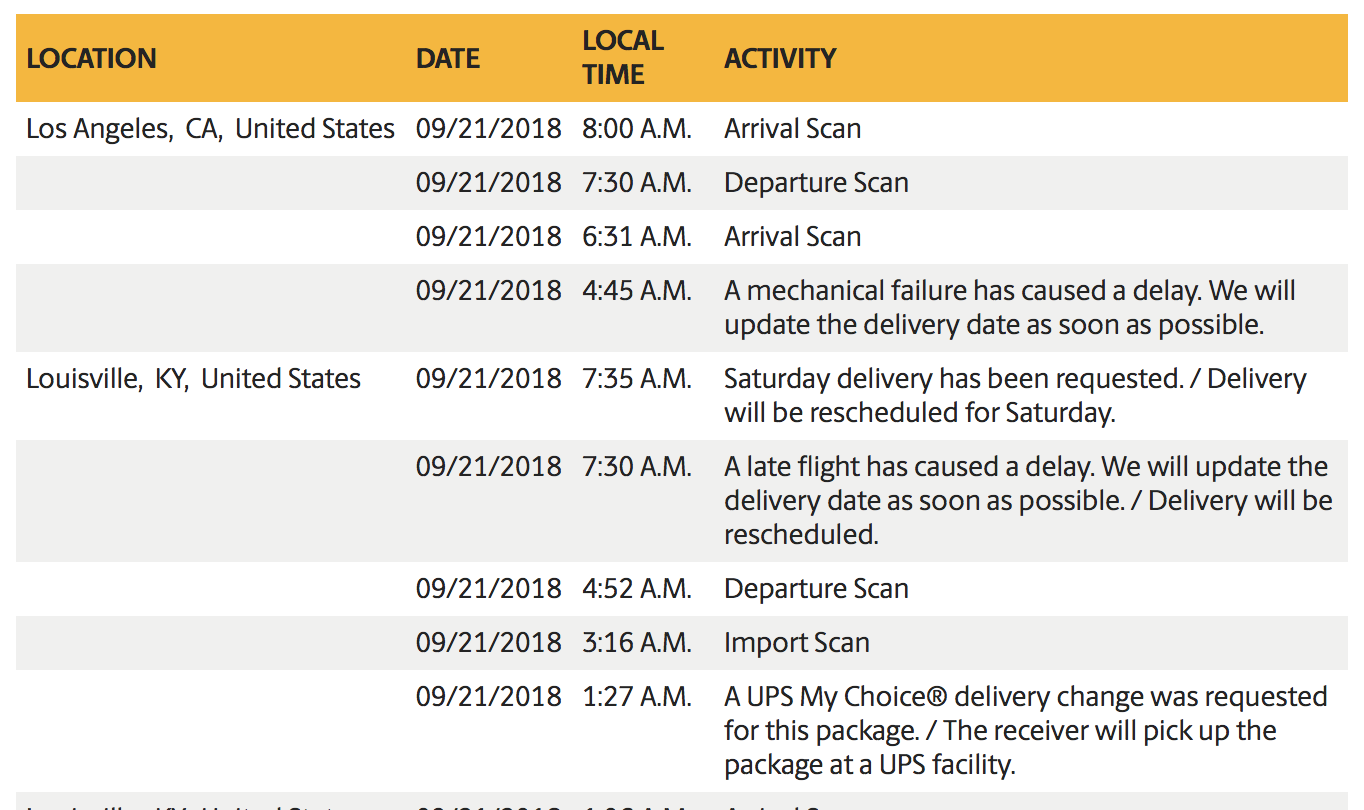The width and height of the screenshot is (1364, 810).
Task: Click the 8:00 A.M. Arrival Scan entry
Action: [x=792, y=129]
